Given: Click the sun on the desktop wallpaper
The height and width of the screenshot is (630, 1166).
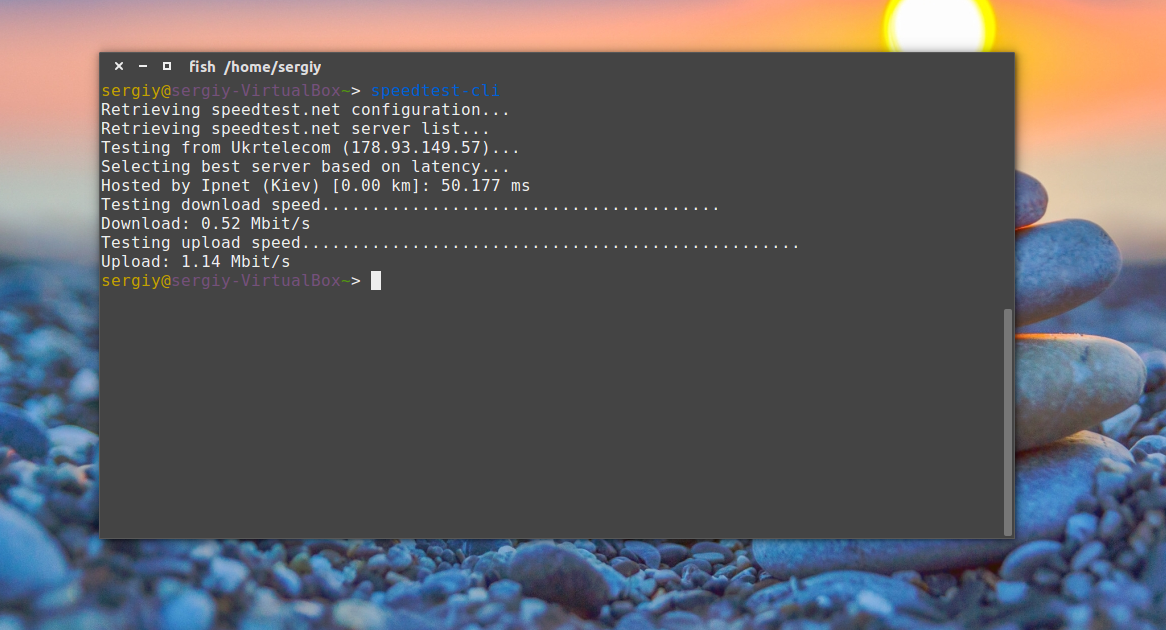Looking at the screenshot, I should (939, 22).
